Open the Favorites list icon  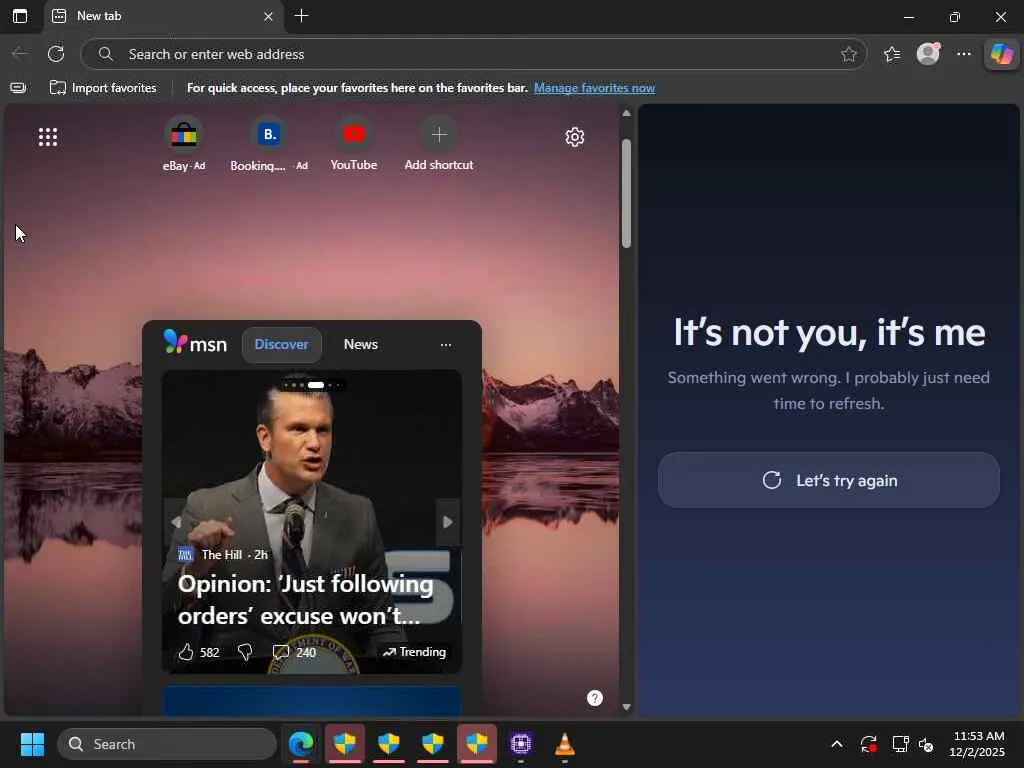click(x=891, y=54)
